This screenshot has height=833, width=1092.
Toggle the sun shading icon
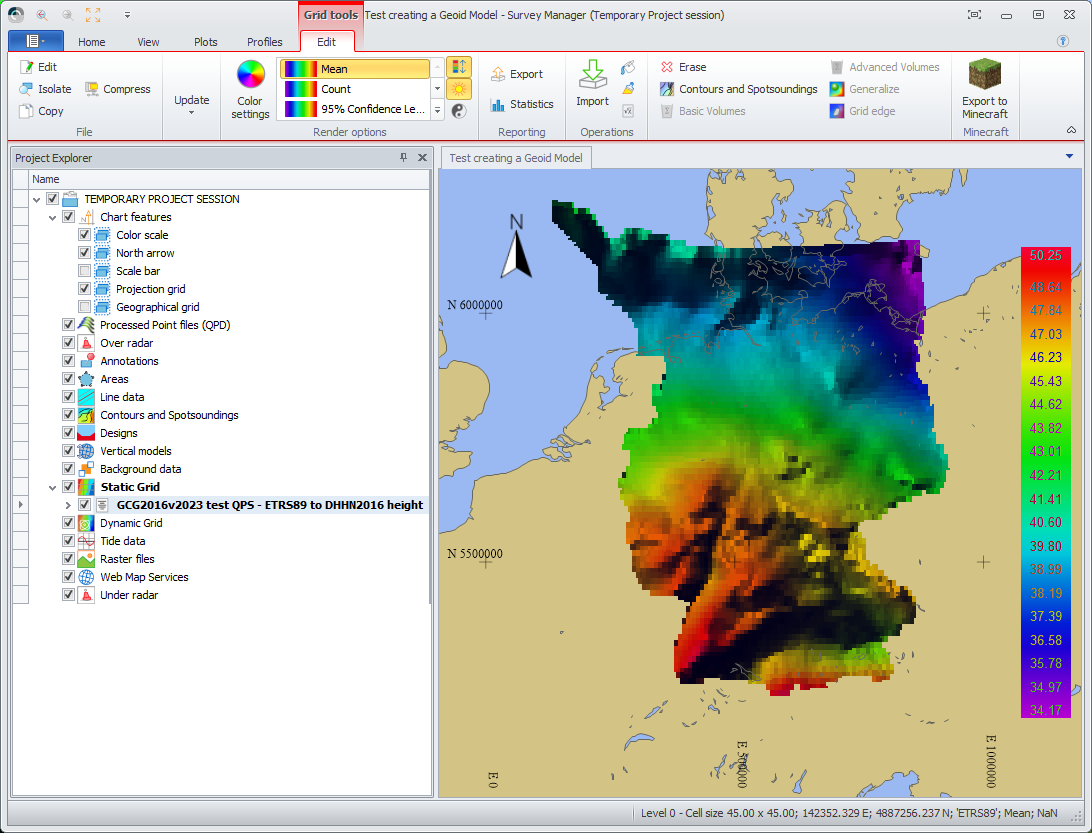459,89
